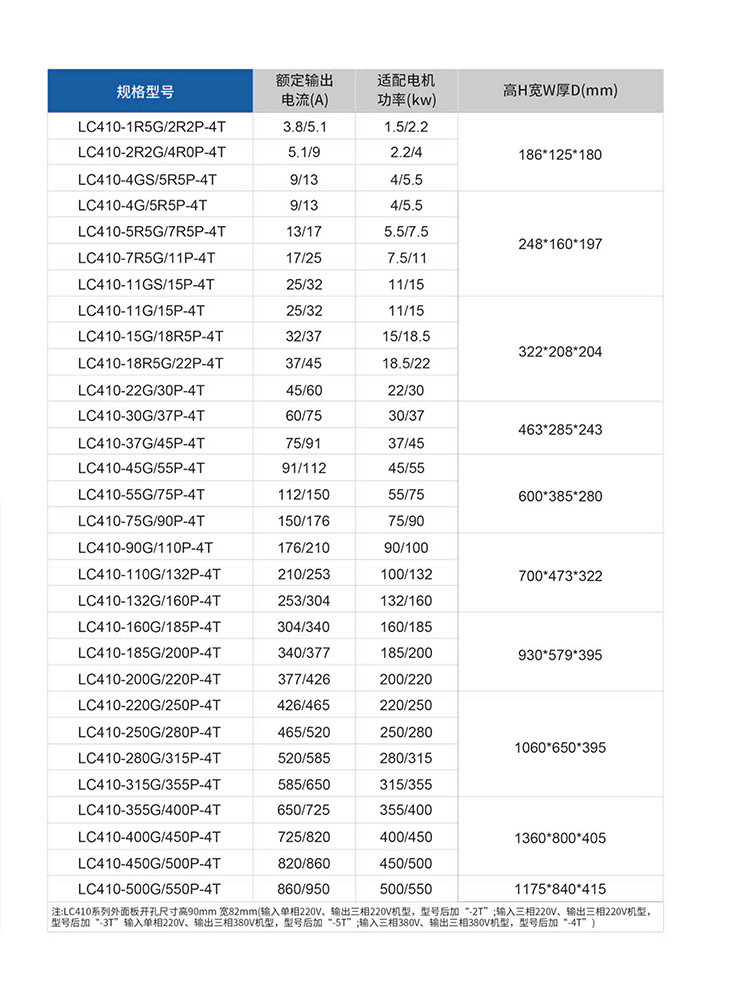Click the 1060*650*395 dimensions value

pyautogui.click(x=560, y=747)
